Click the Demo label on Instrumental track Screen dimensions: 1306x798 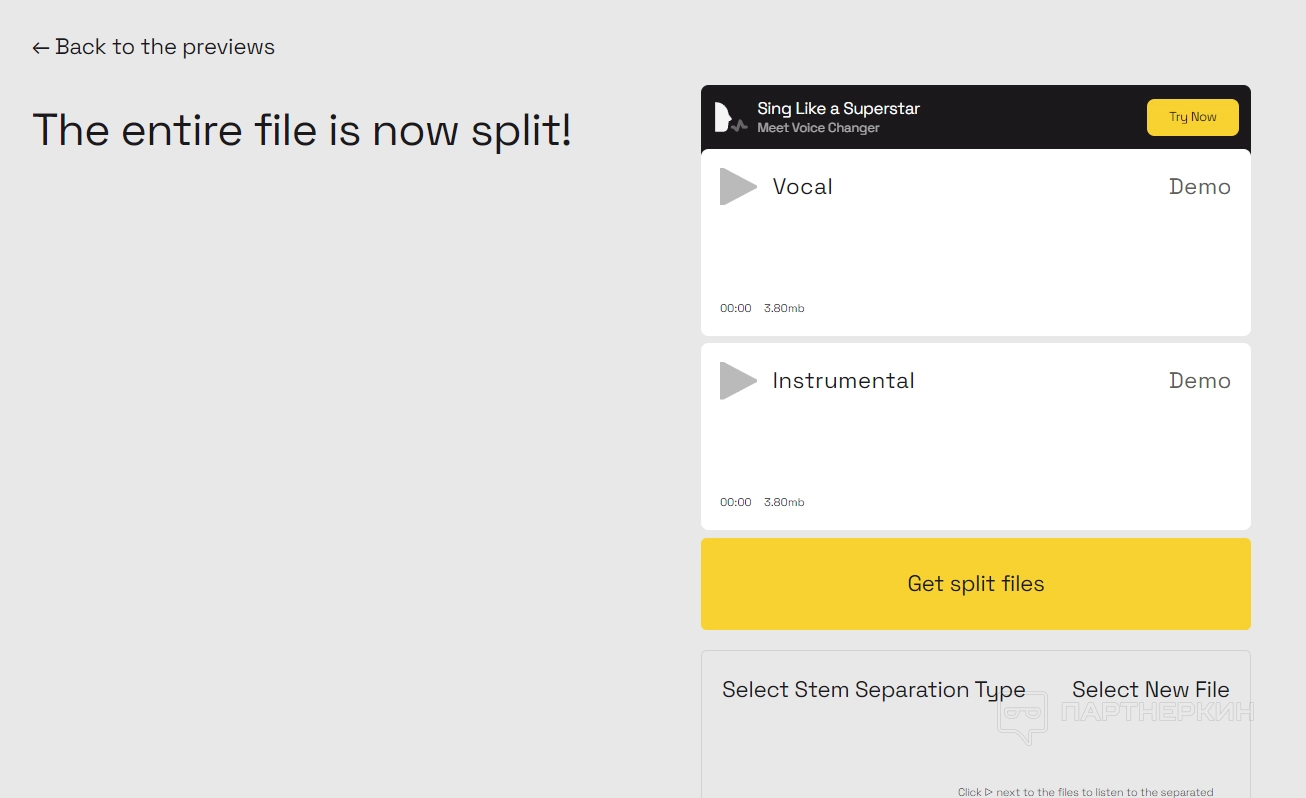point(1199,381)
